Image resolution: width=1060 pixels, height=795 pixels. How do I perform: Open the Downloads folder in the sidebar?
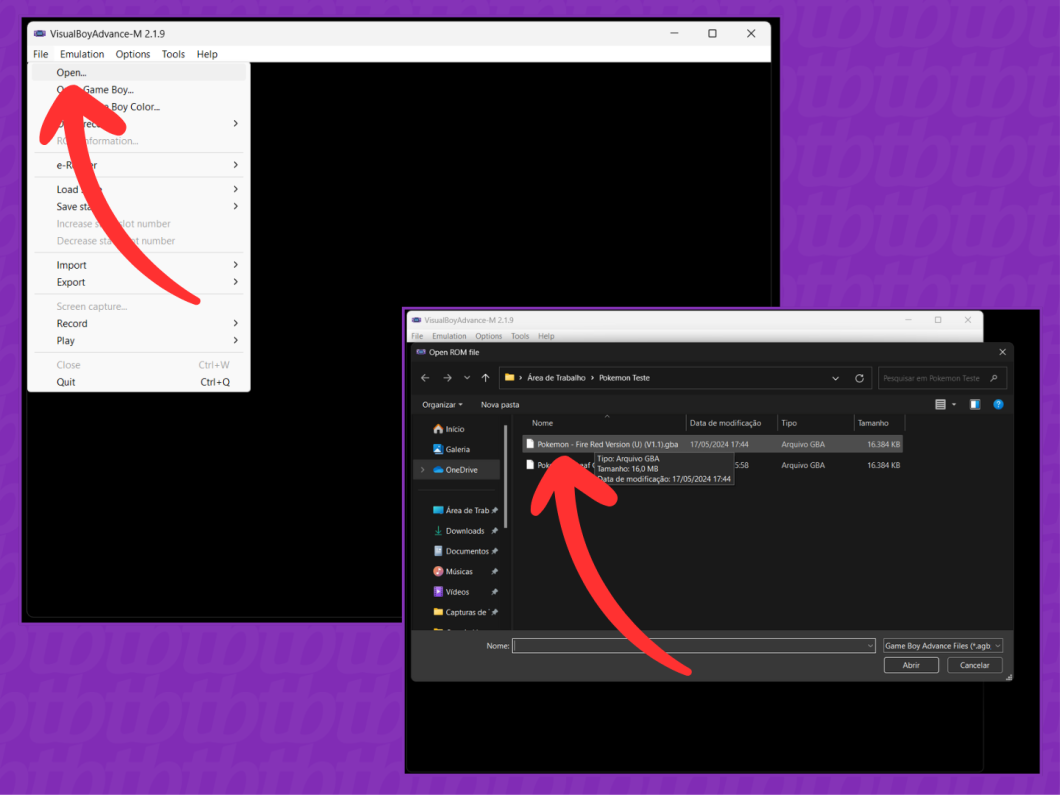[x=464, y=531]
